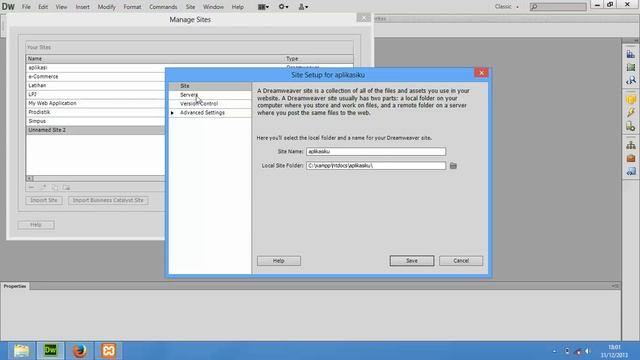
Task: Click the Site Name input field
Action: click(376, 151)
